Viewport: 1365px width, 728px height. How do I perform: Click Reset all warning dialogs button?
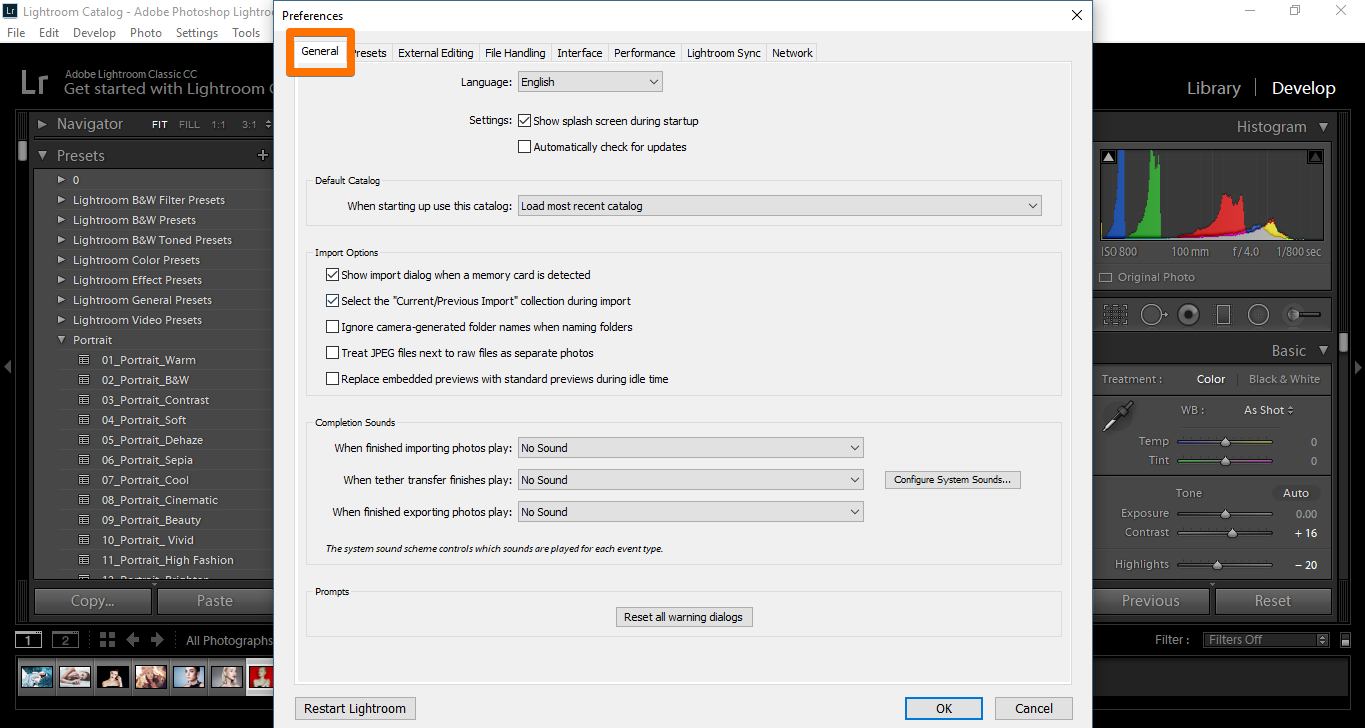(x=684, y=617)
